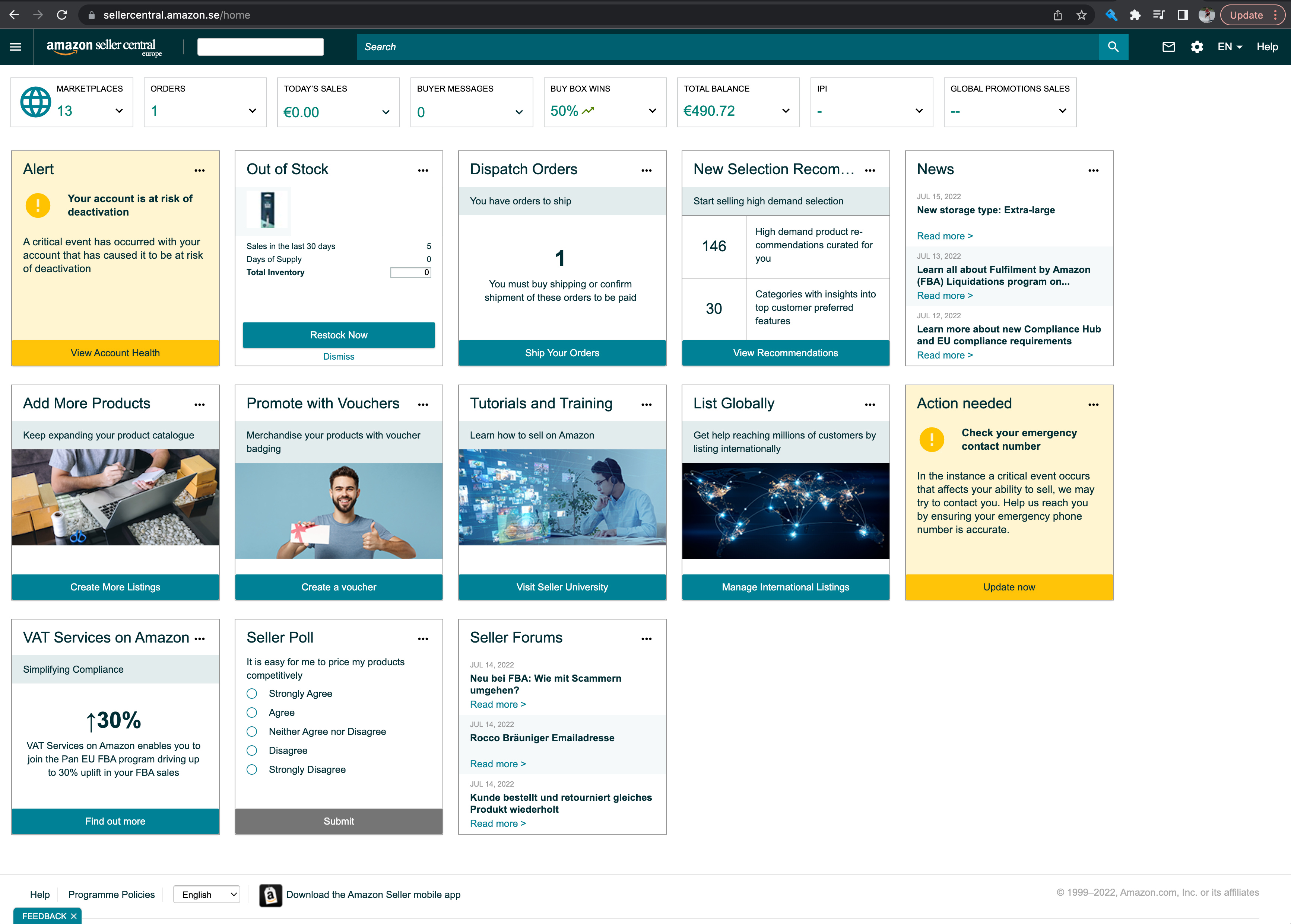This screenshot has height=924, width=1291.
Task: Expand Global Promotions Sales dropdown
Action: pos(1062,110)
